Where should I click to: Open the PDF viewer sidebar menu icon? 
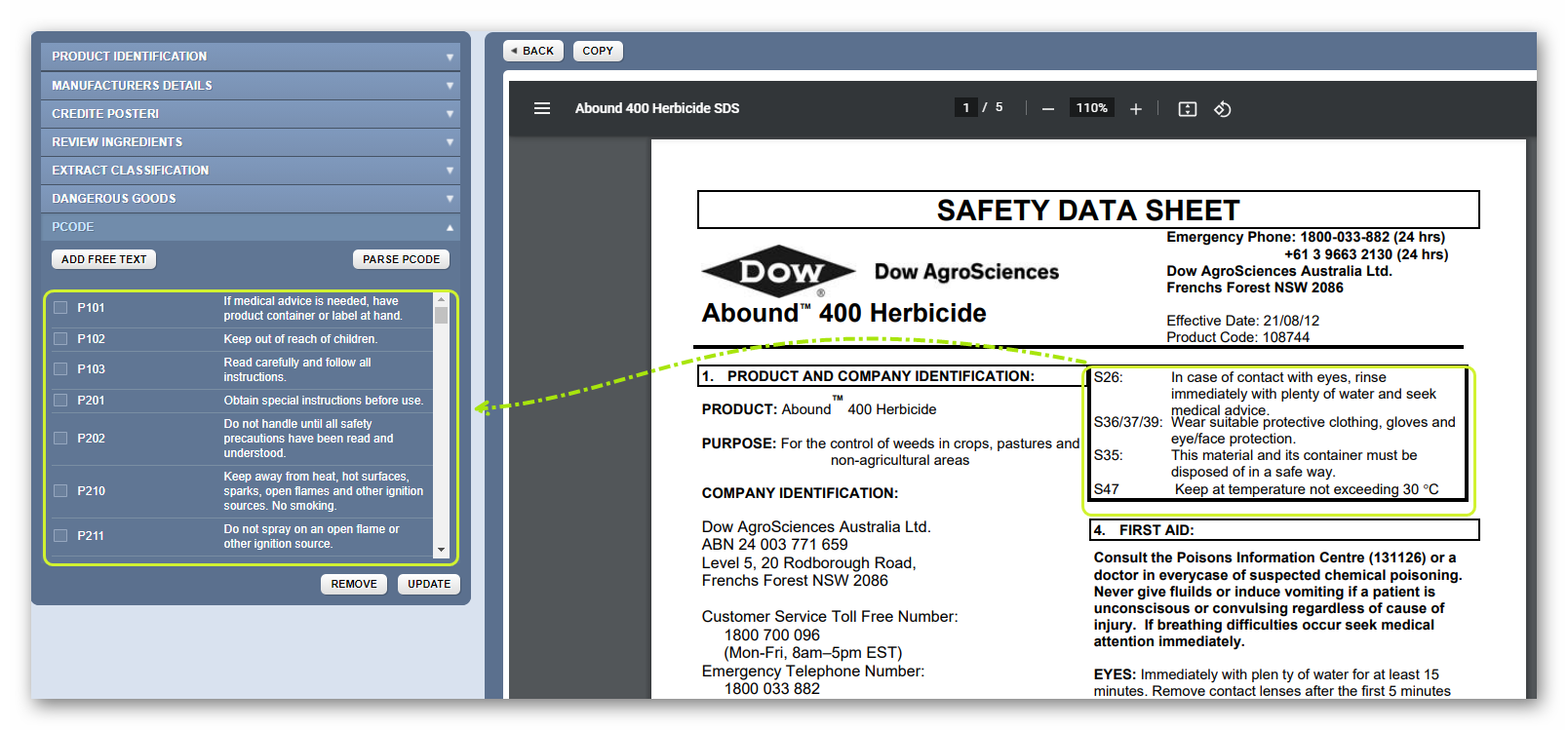click(x=542, y=108)
